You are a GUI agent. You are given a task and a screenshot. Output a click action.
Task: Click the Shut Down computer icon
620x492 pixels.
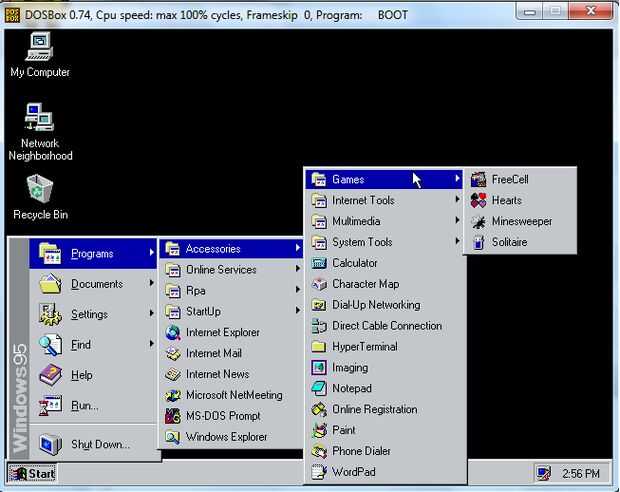click(x=51, y=444)
